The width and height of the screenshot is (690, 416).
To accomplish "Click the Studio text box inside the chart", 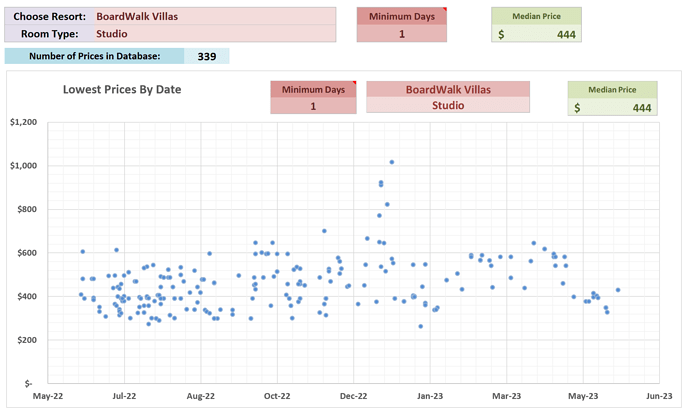I will (446, 106).
